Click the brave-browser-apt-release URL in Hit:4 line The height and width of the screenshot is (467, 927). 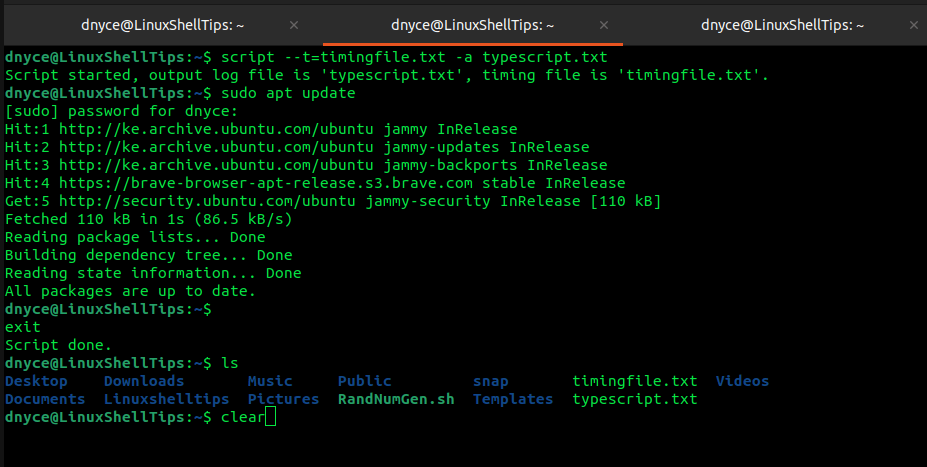click(265, 183)
